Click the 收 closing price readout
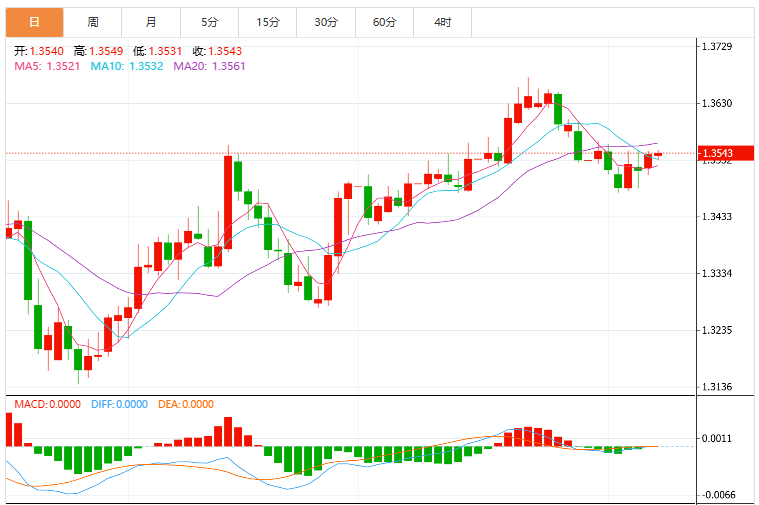Image resolution: width=759 pixels, height=505 pixels. tap(217, 51)
